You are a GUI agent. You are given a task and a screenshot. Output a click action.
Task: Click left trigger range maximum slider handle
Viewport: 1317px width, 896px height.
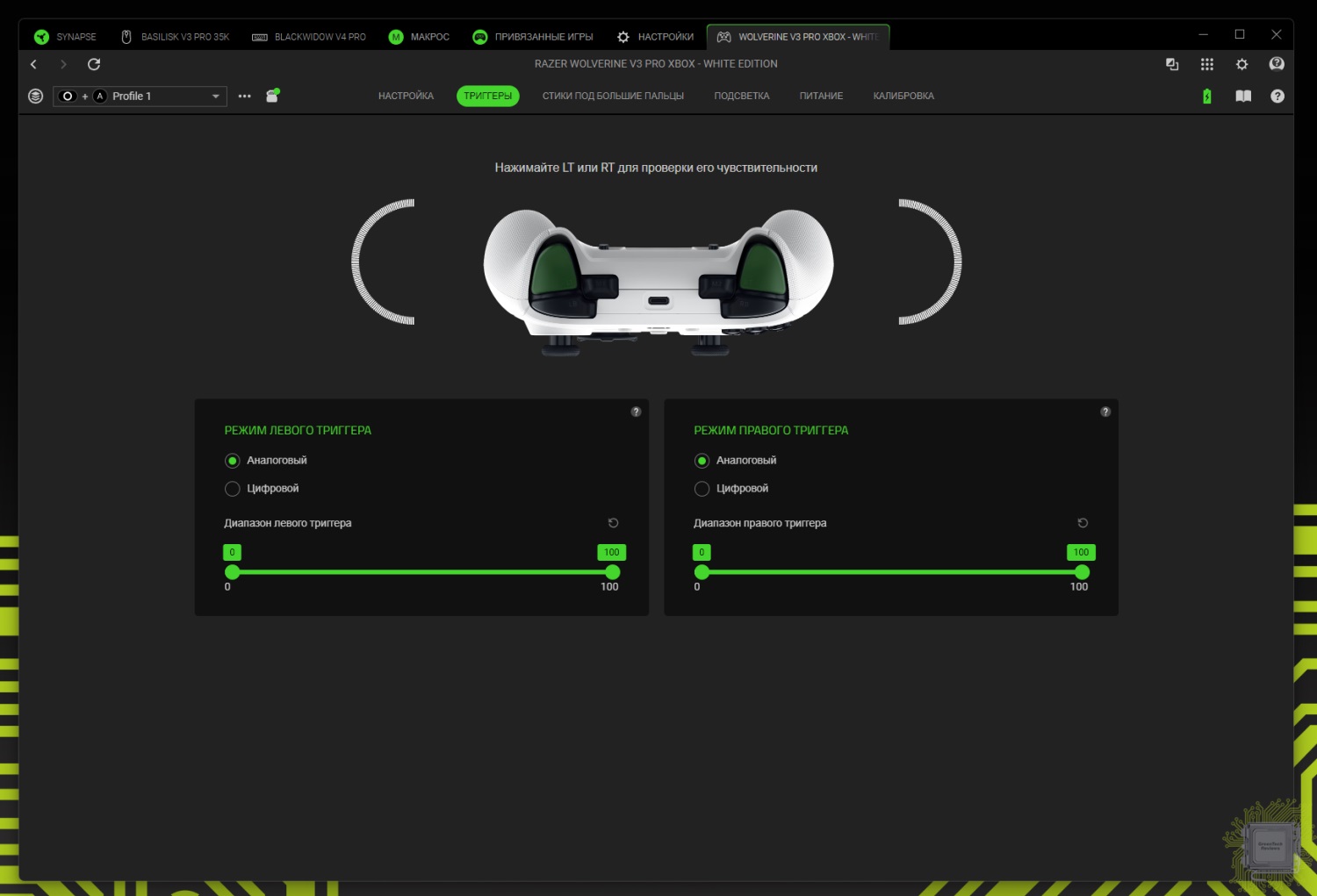click(x=613, y=572)
